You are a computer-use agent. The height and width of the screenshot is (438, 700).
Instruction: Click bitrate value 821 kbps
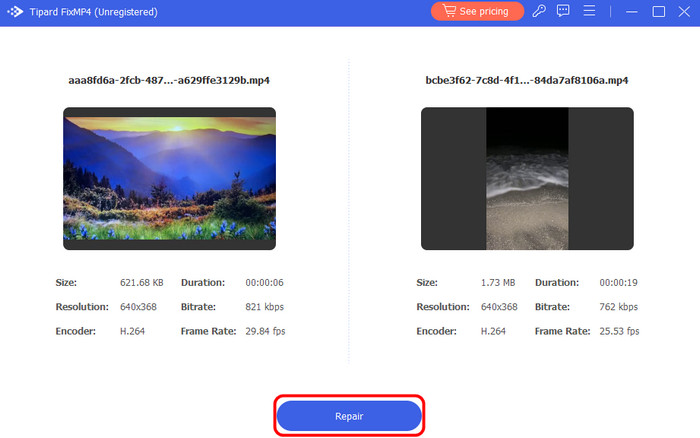[264, 307]
